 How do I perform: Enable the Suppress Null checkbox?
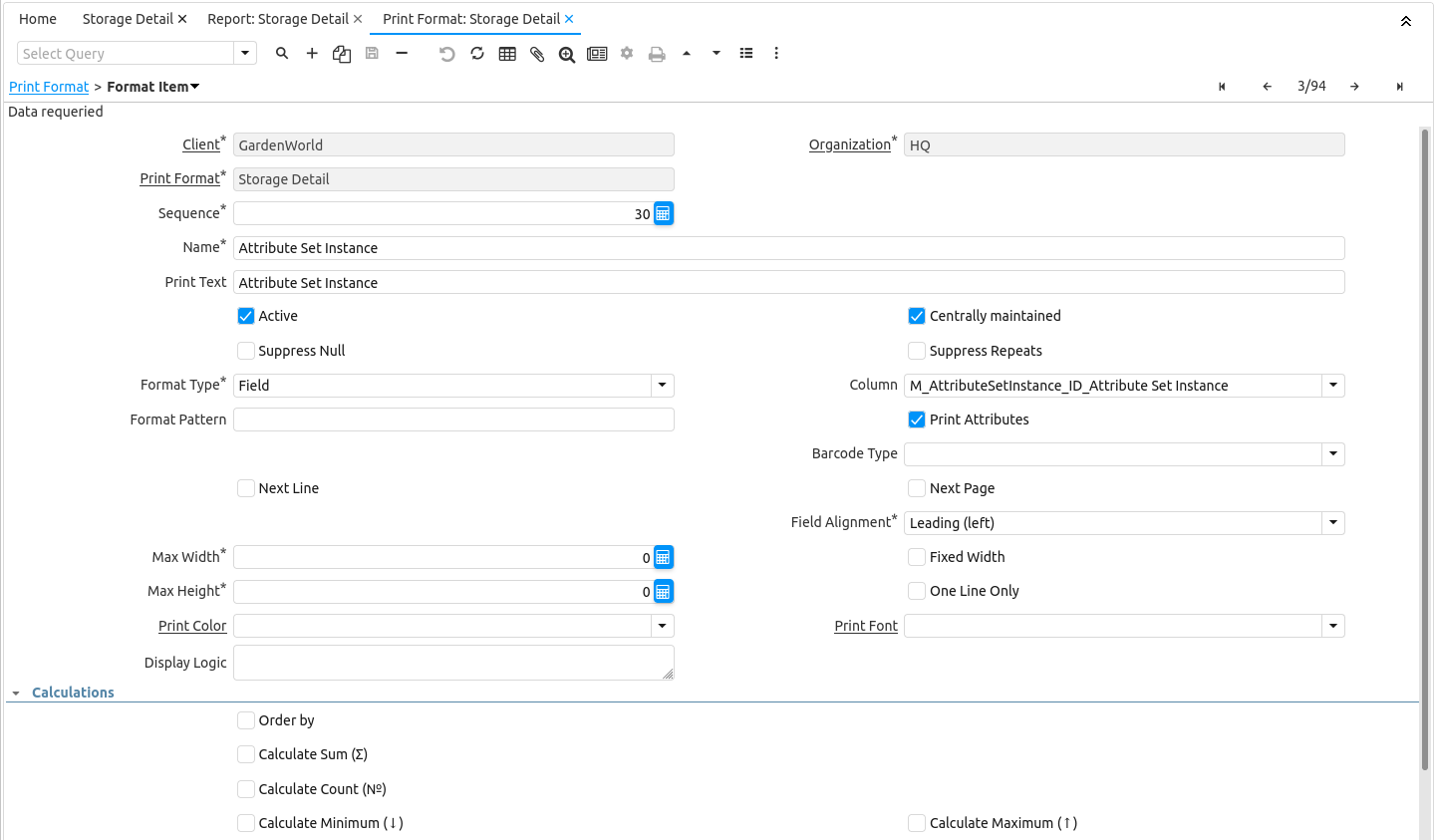click(246, 351)
